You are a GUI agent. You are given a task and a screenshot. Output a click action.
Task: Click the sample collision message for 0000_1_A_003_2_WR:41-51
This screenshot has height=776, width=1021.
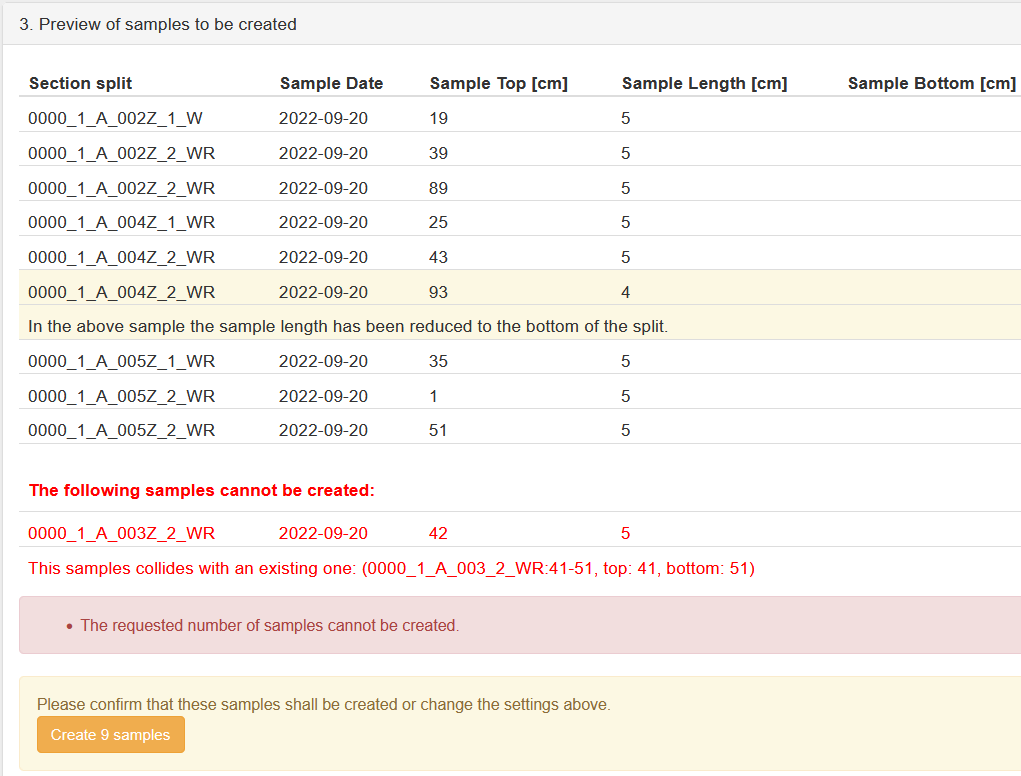[391, 568]
